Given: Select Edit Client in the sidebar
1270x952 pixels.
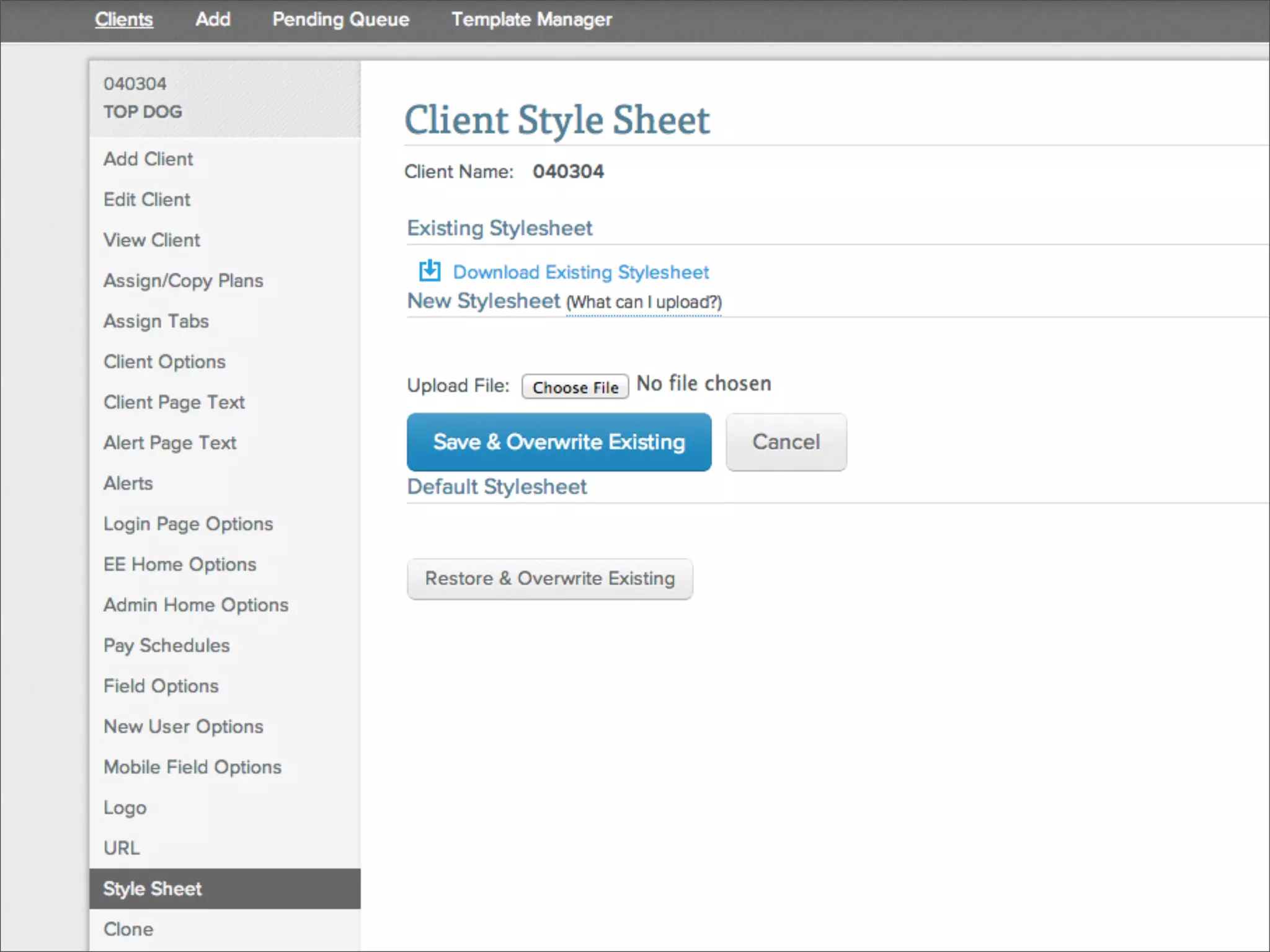Looking at the screenshot, I should tap(147, 200).
